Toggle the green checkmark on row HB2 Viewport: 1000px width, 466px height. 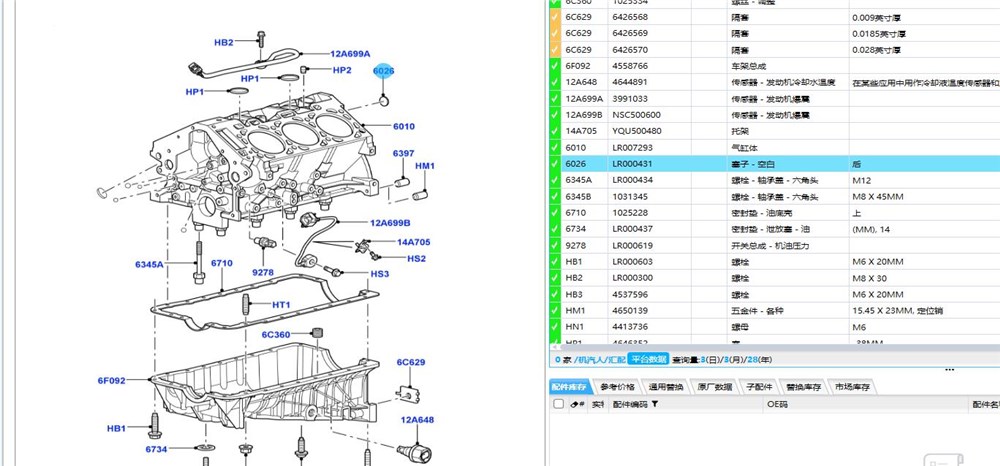click(554, 279)
